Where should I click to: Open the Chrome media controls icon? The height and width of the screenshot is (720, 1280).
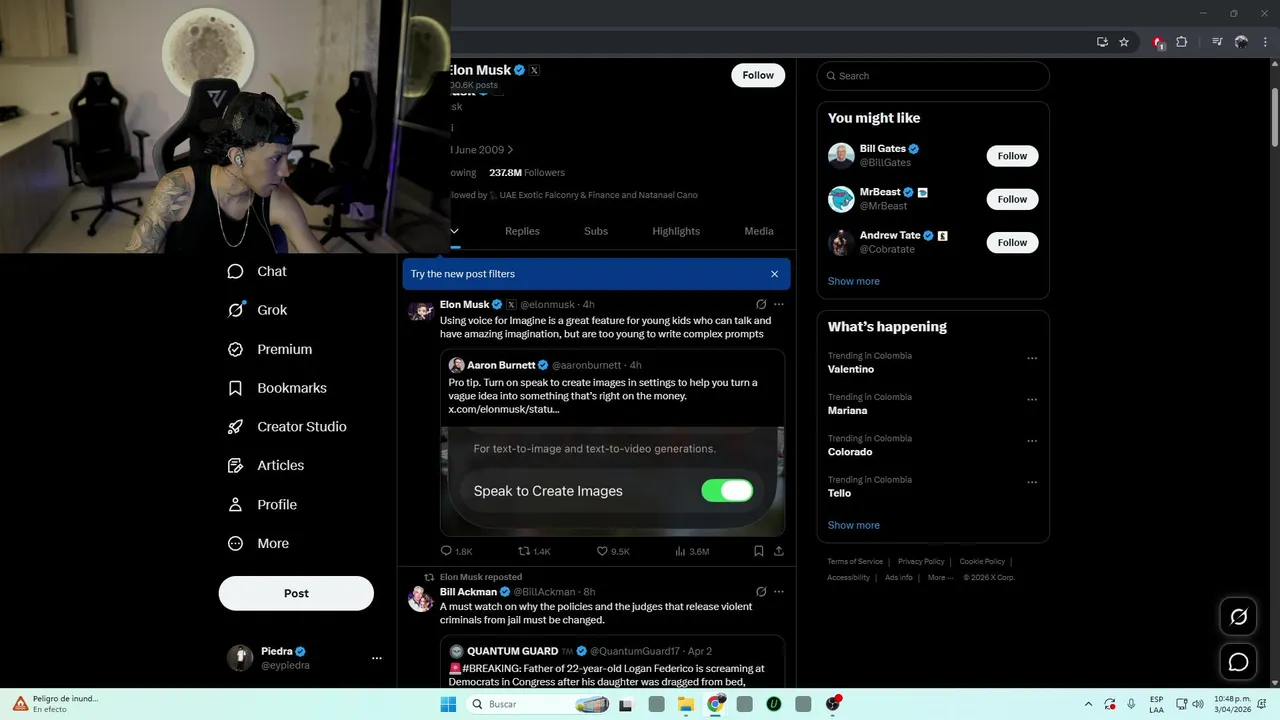[1217, 42]
